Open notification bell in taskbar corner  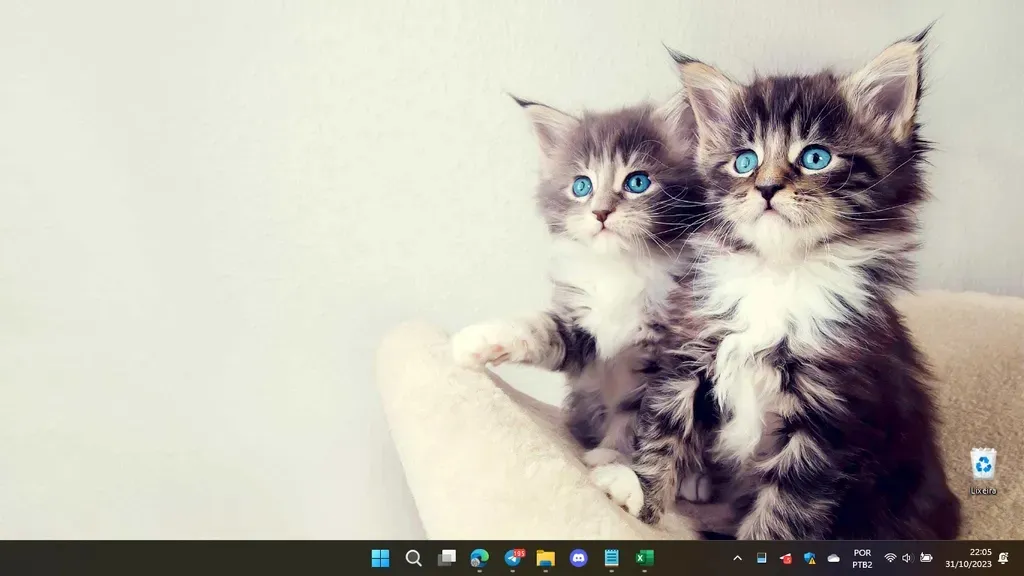[1003, 558]
